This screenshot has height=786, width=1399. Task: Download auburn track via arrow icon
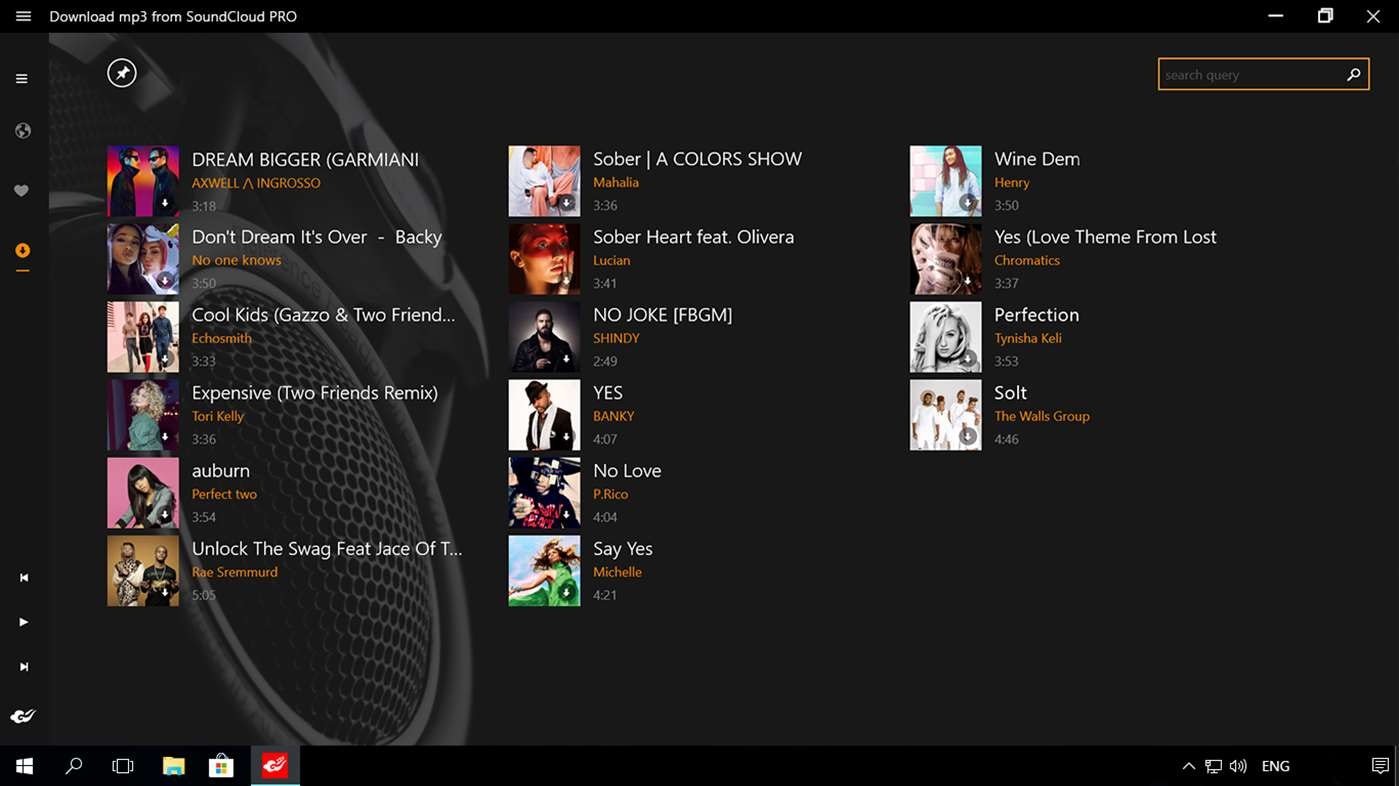tap(165, 515)
